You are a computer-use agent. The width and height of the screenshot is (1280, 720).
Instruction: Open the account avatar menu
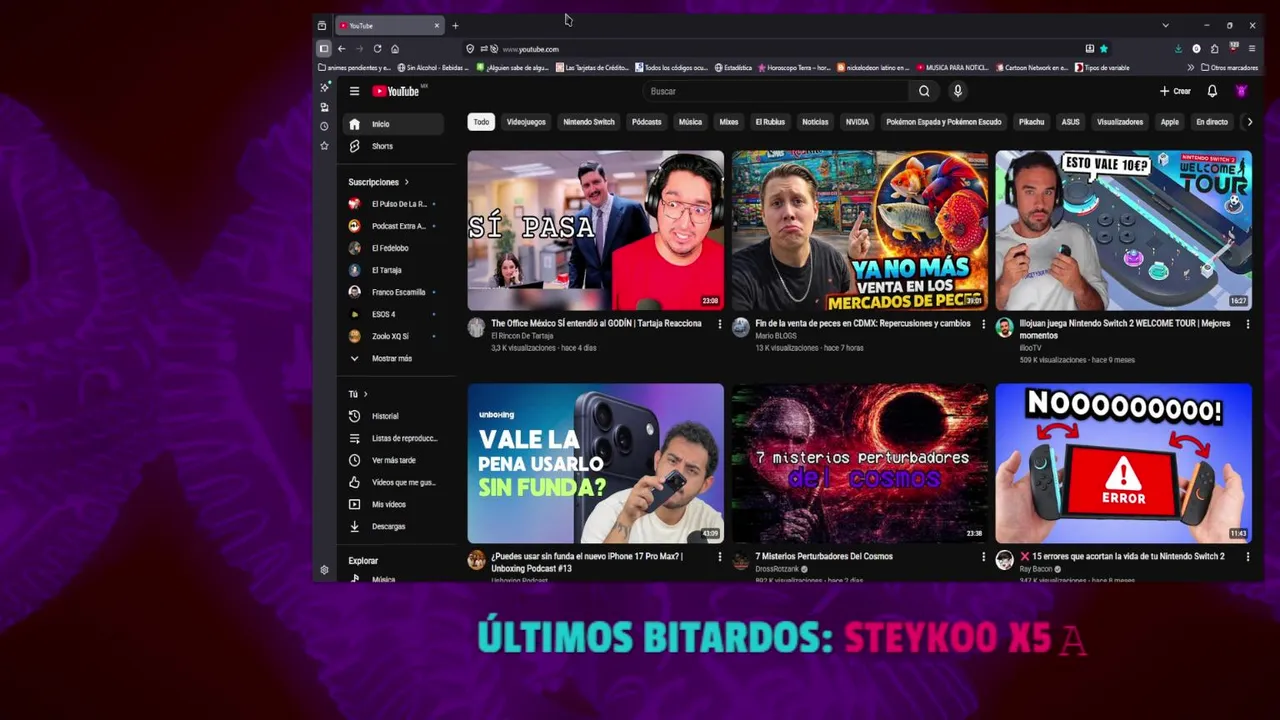(x=1241, y=91)
